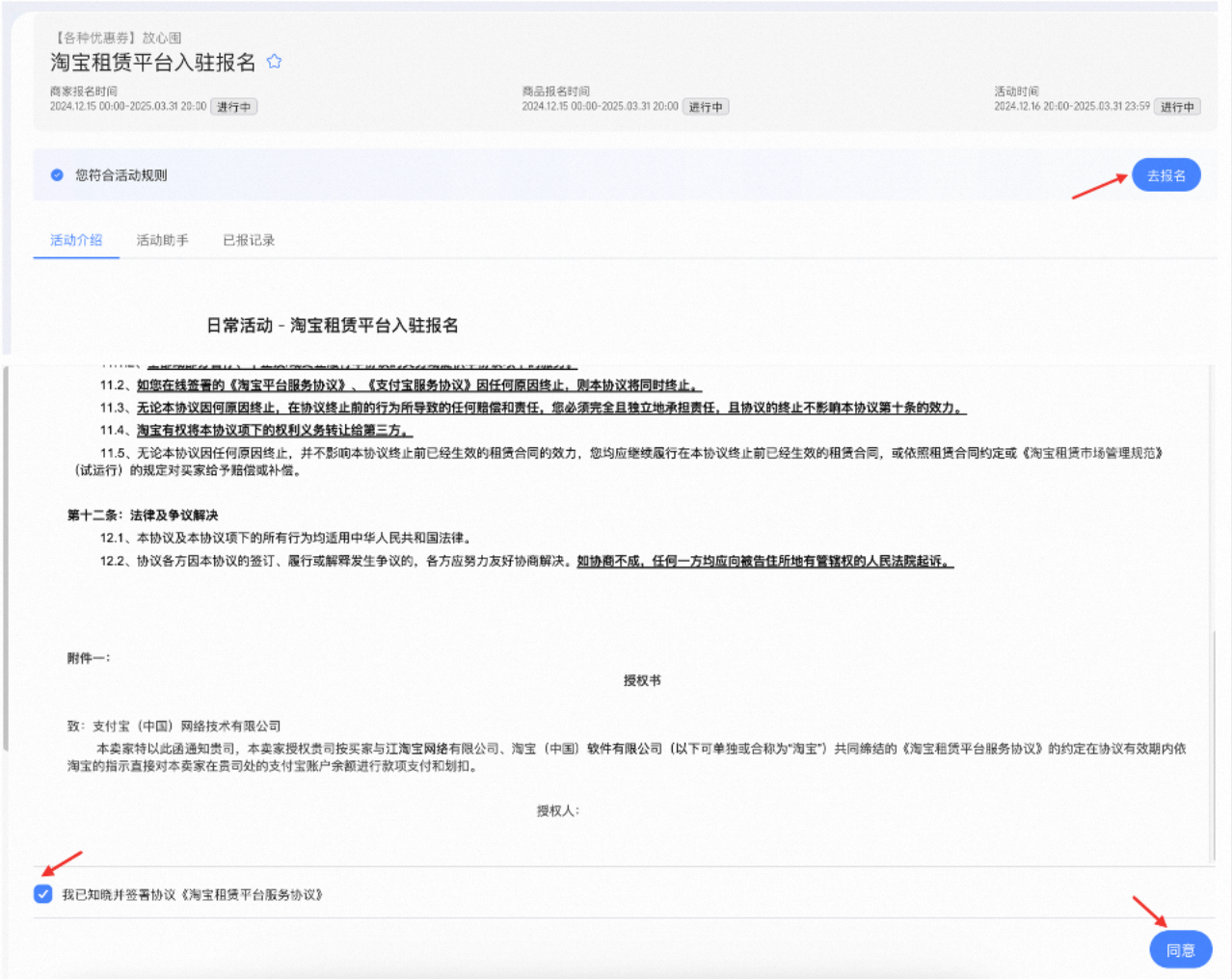1232x979 pixels.
Task: Click the 授权书 title in the agreement
Action: [642, 680]
